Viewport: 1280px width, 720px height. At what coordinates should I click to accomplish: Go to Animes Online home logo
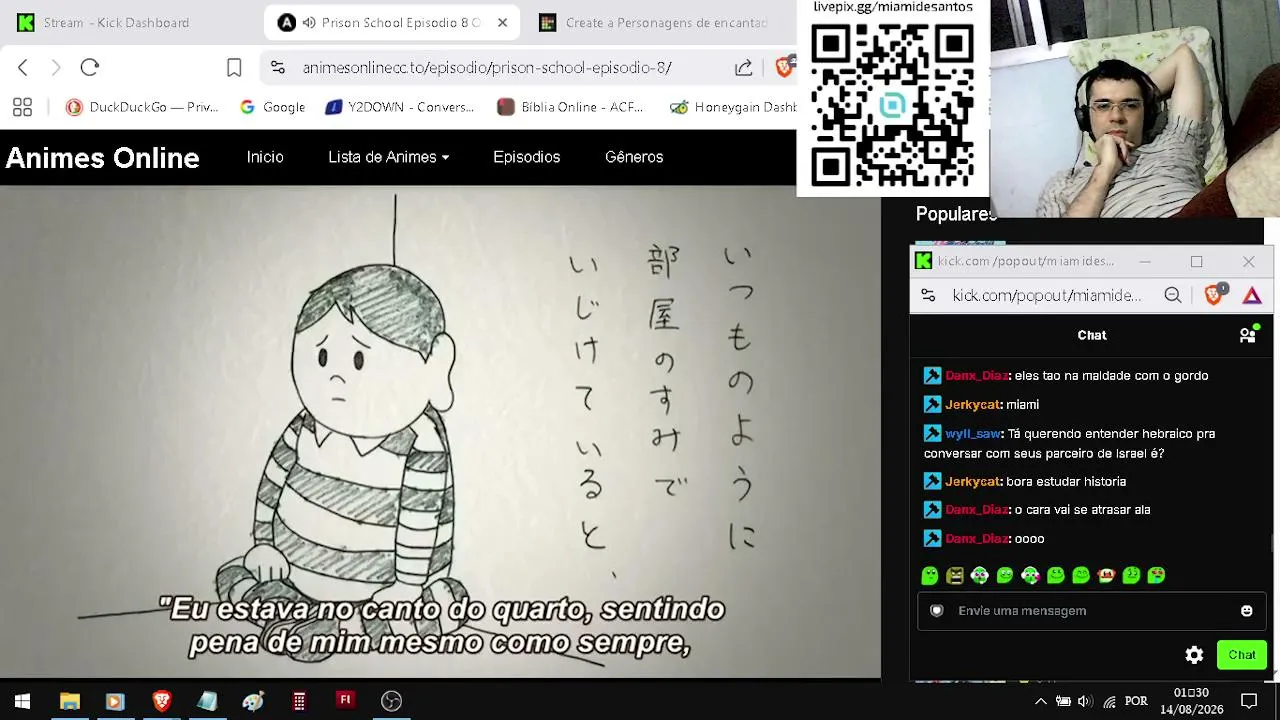point(103,158)
